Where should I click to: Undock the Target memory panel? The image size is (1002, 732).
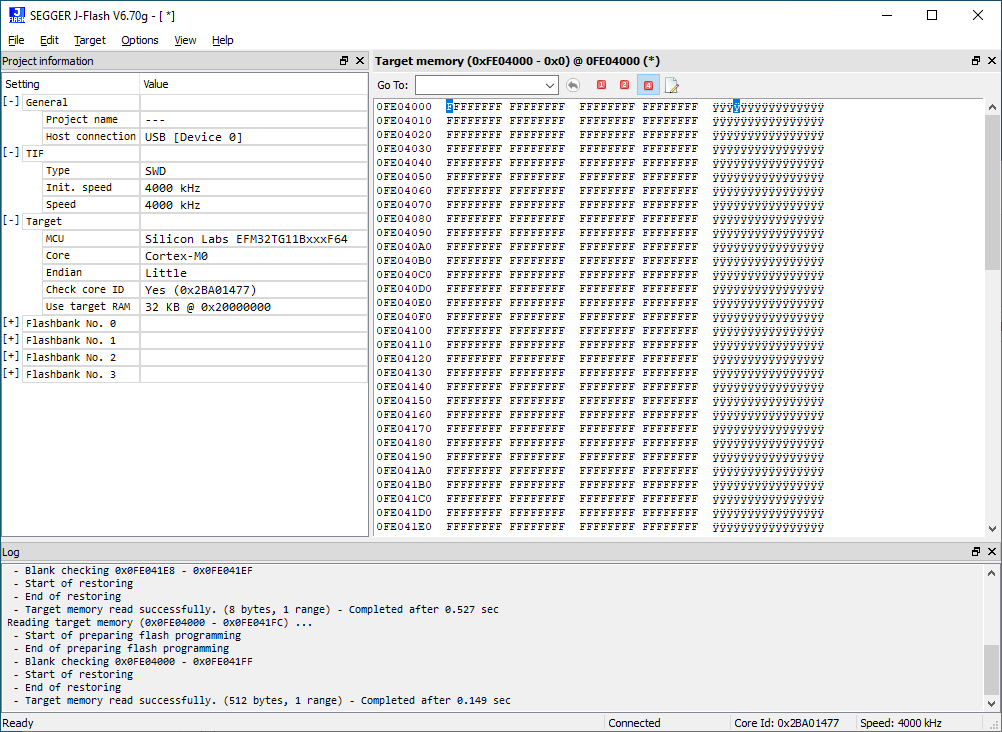click(x=976, y=61)
